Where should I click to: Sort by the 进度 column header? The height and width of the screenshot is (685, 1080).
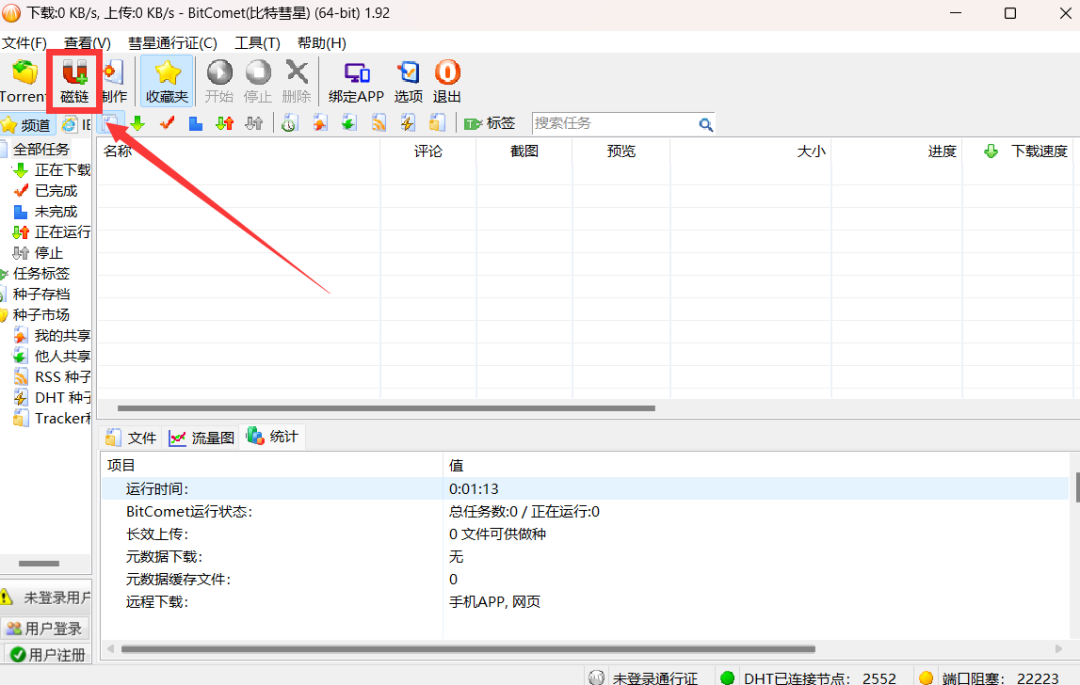(x=896, y=151)
